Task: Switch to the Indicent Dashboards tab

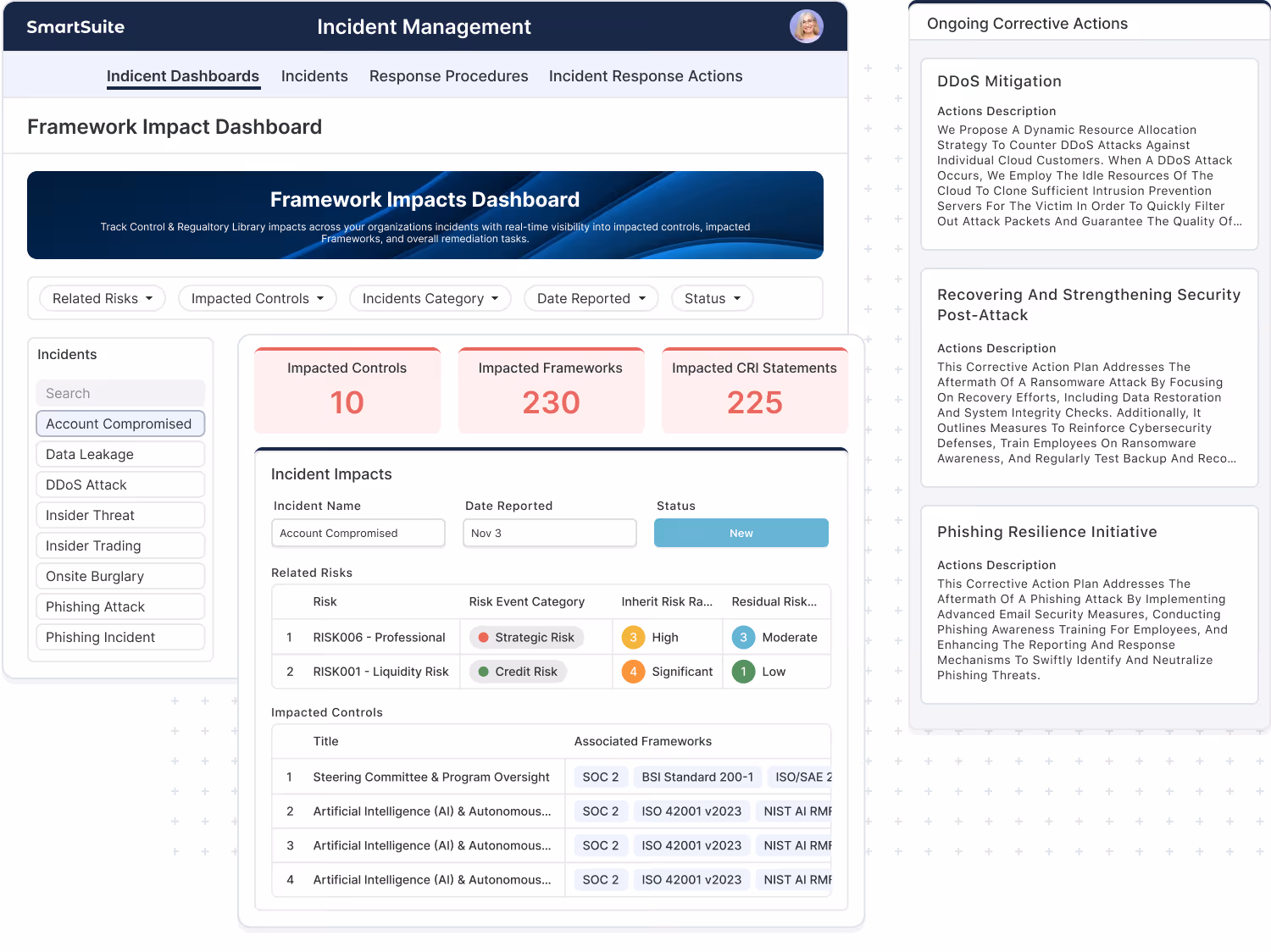Action: click(183, 76)
